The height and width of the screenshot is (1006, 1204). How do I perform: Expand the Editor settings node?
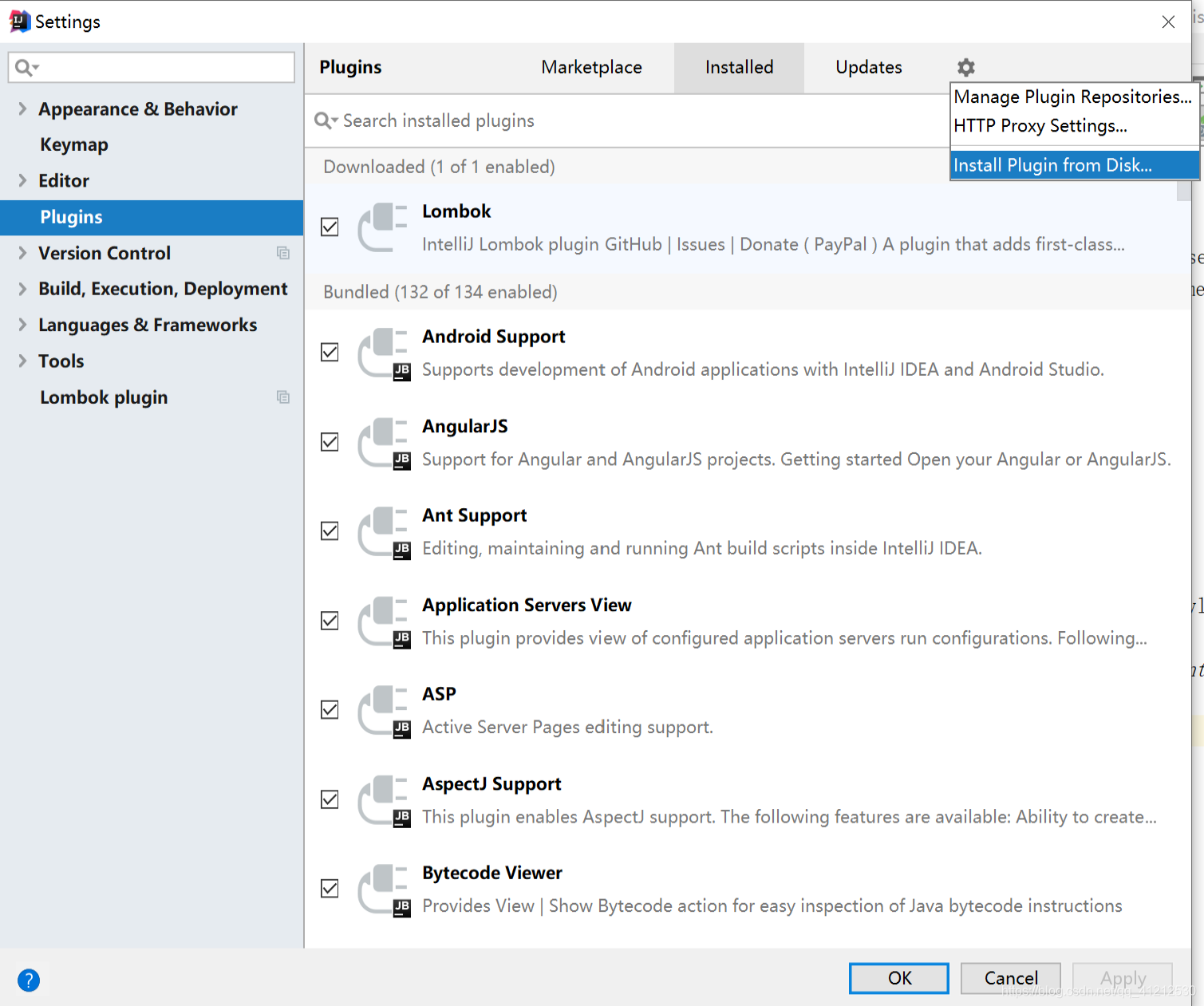(22, 180)
